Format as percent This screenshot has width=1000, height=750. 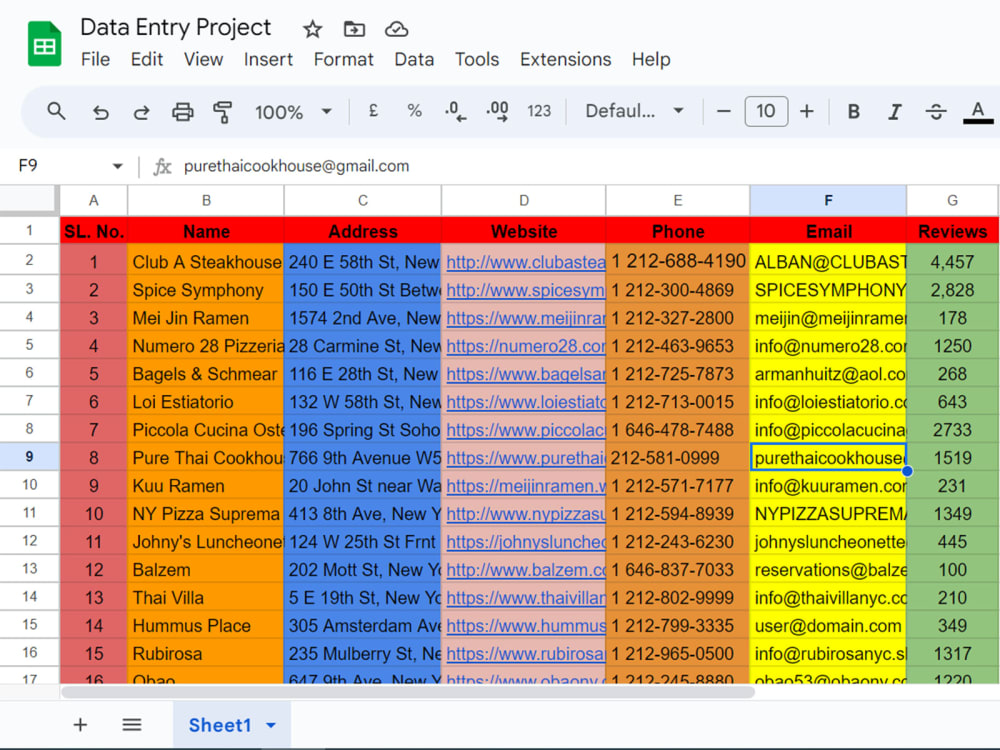(415, 111)
